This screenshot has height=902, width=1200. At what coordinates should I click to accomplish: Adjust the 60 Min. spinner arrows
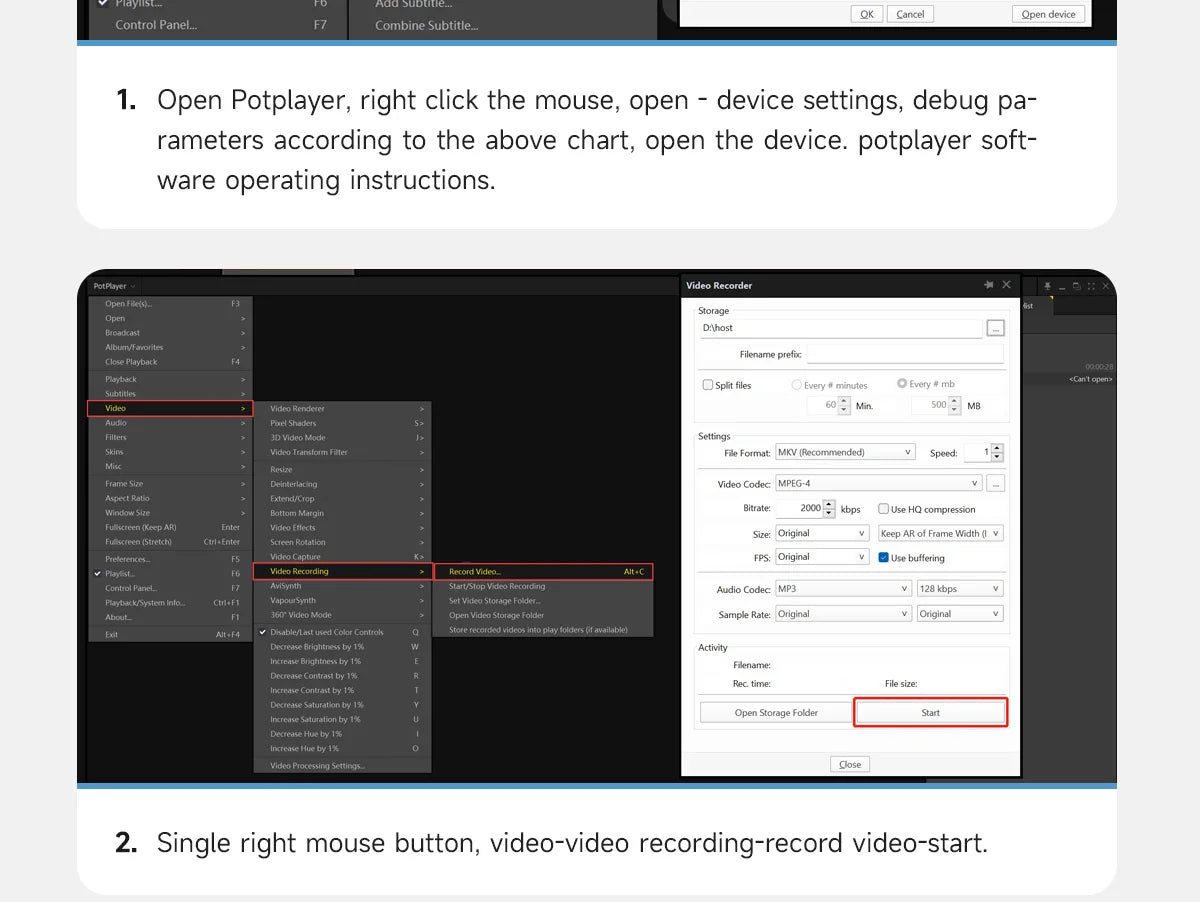pos(844,405)
